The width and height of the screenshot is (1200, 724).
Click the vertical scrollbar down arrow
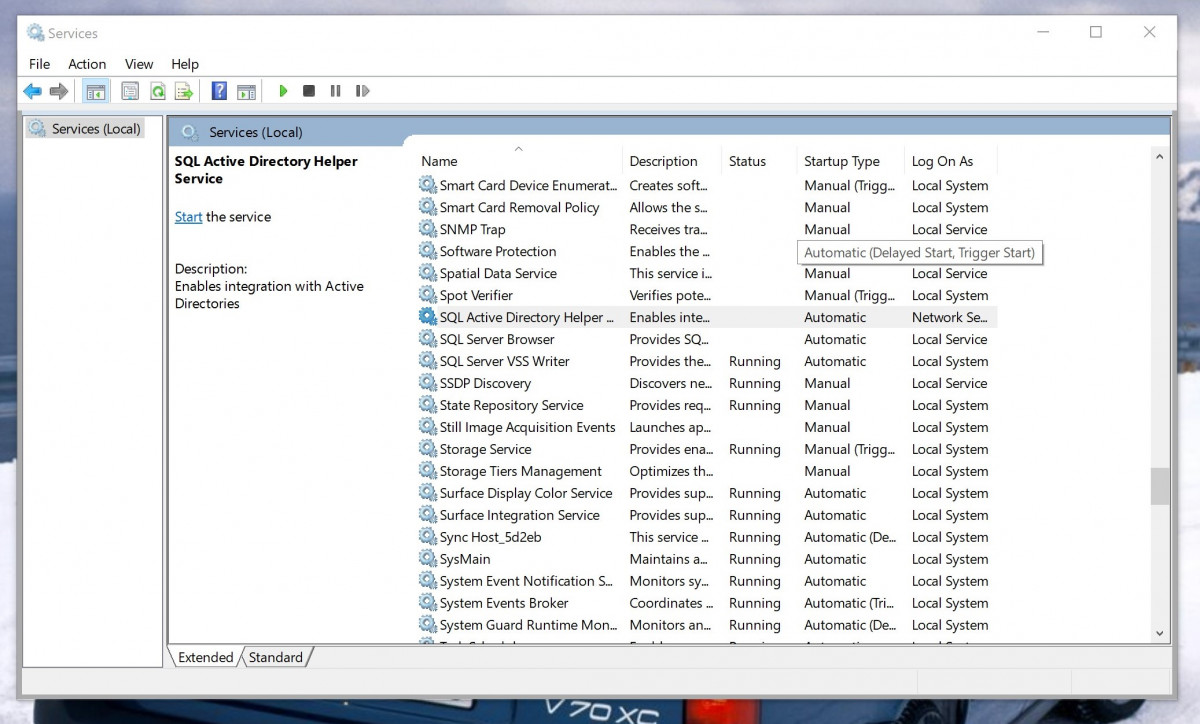pos(1160,633)
